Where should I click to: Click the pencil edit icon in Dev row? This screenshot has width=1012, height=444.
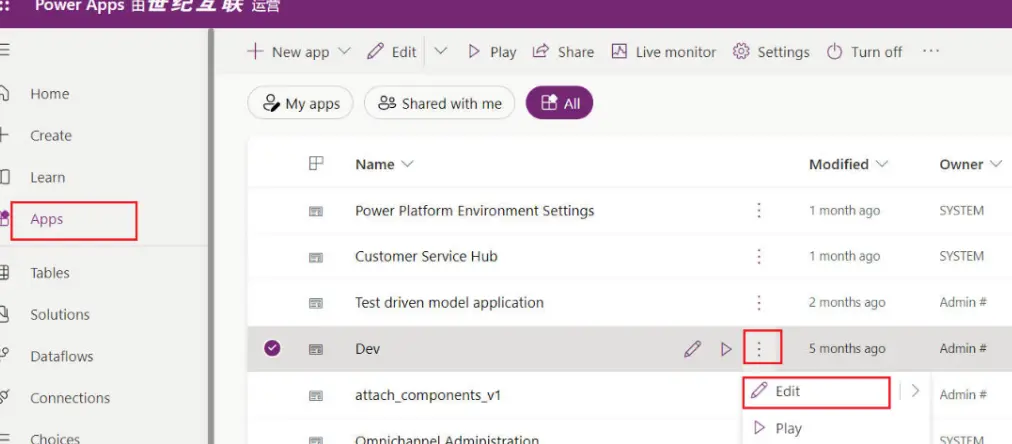(x=692, y=349)
